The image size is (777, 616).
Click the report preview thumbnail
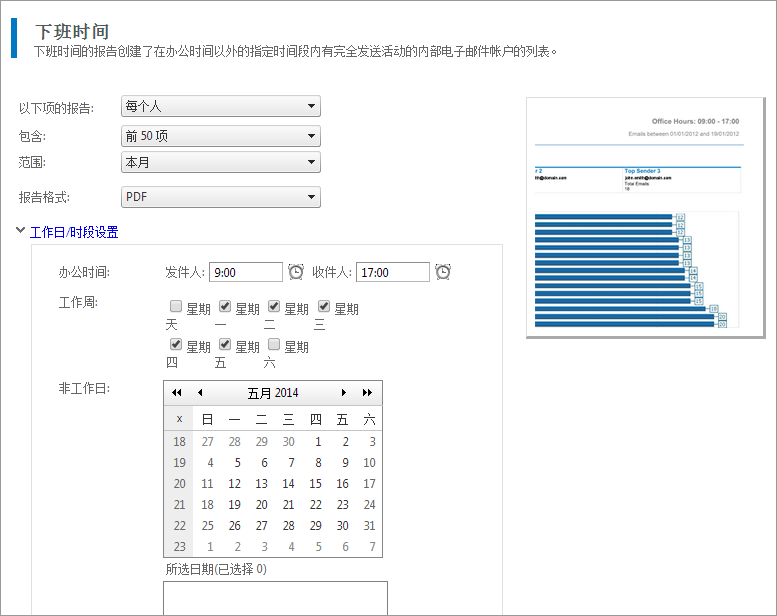coord(644,217)
